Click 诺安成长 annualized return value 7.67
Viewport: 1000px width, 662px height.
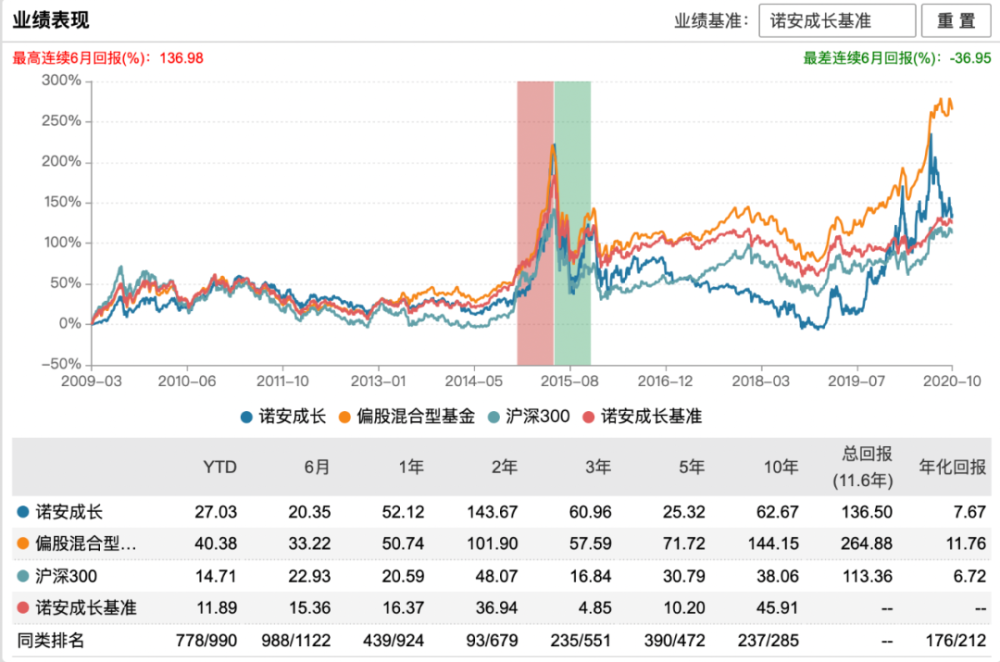(970, 512)
